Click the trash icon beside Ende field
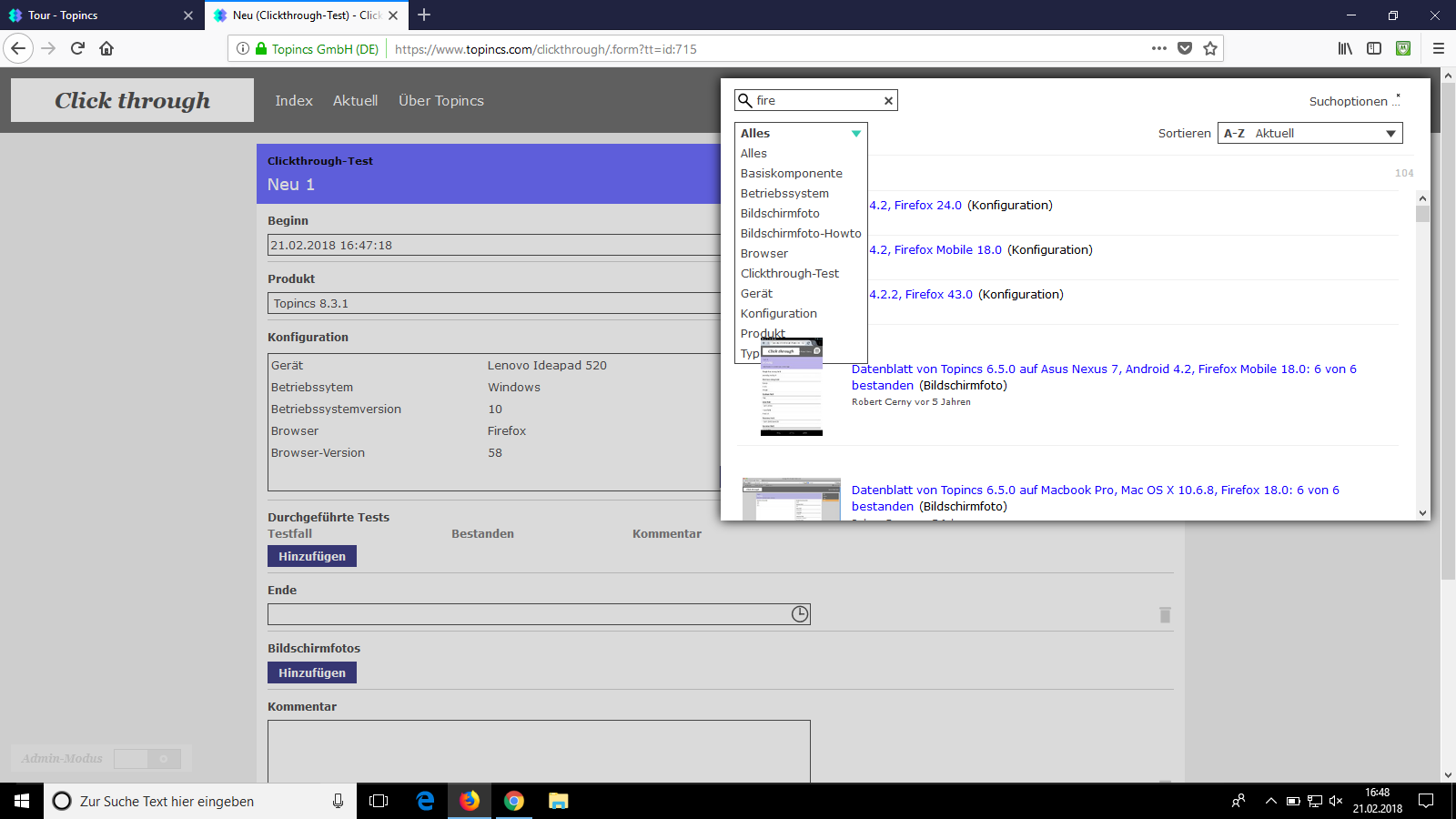The image size is (1456, 819). pyautogui.click(x=1165, y=615)
